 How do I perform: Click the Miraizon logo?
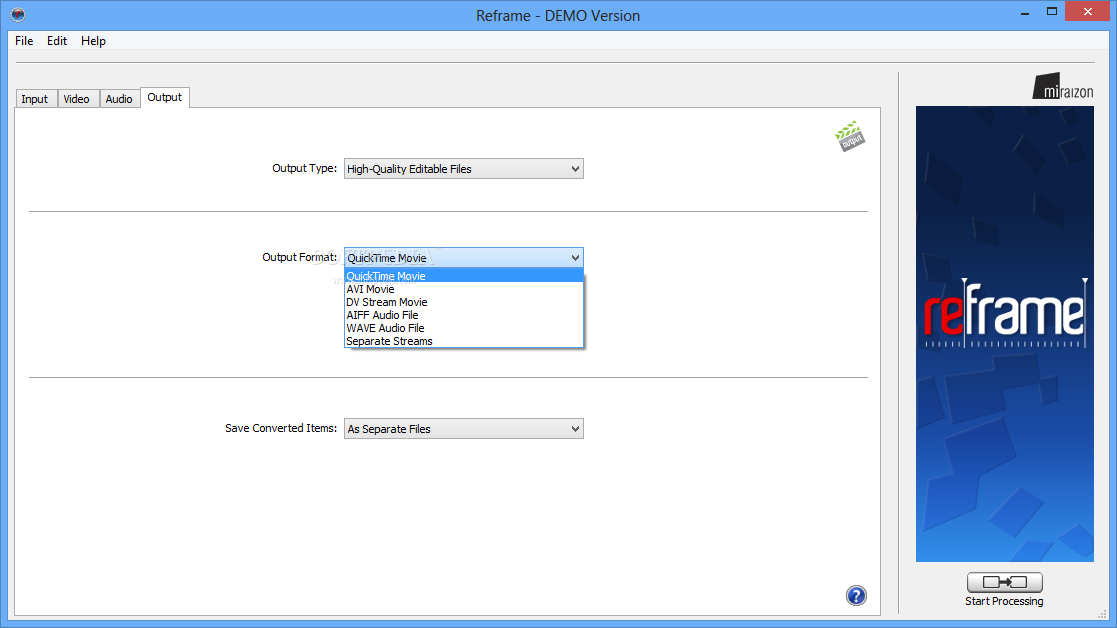1063,86
